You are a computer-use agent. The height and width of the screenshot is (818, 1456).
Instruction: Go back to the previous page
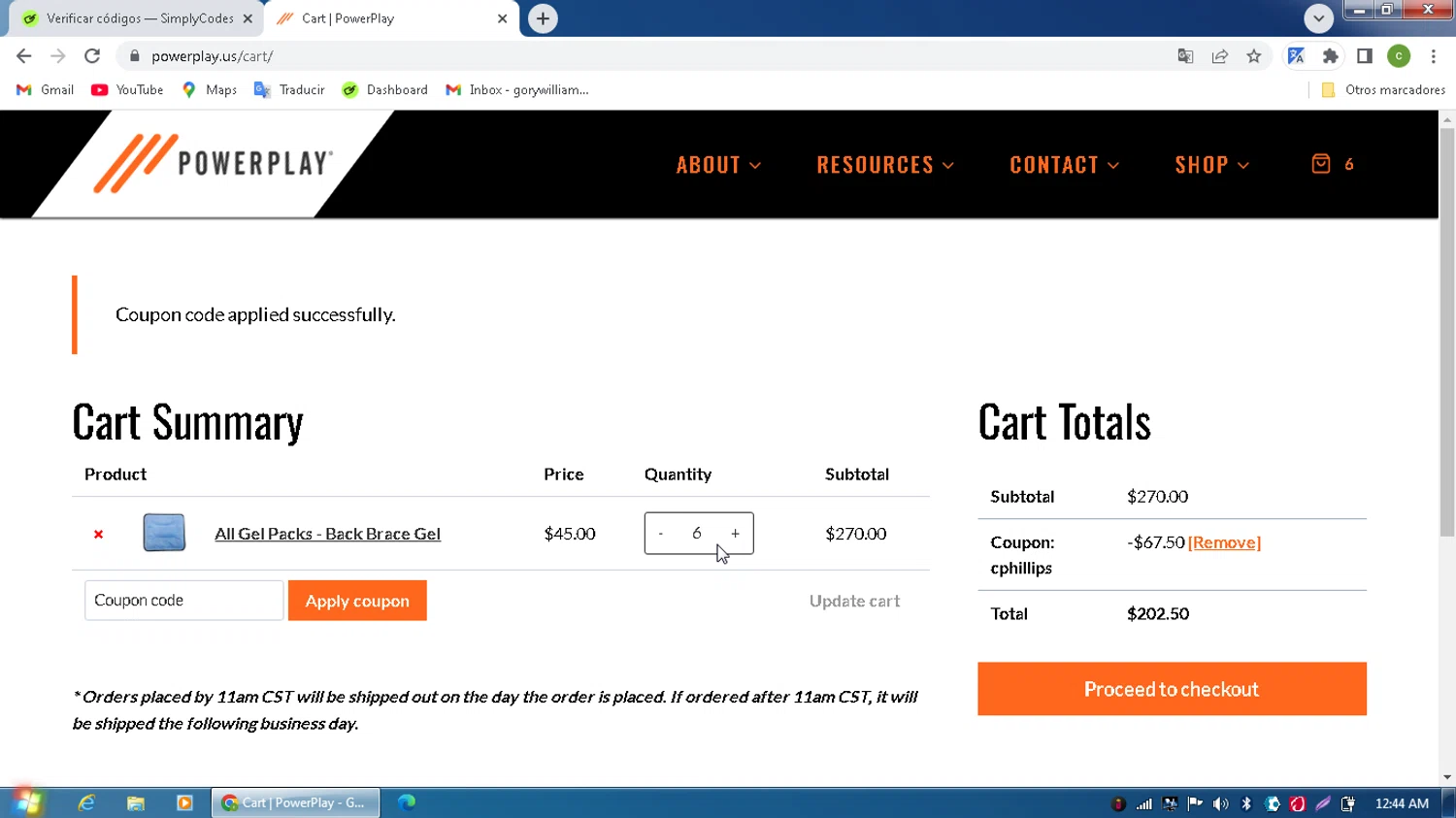tap(24, 56)
